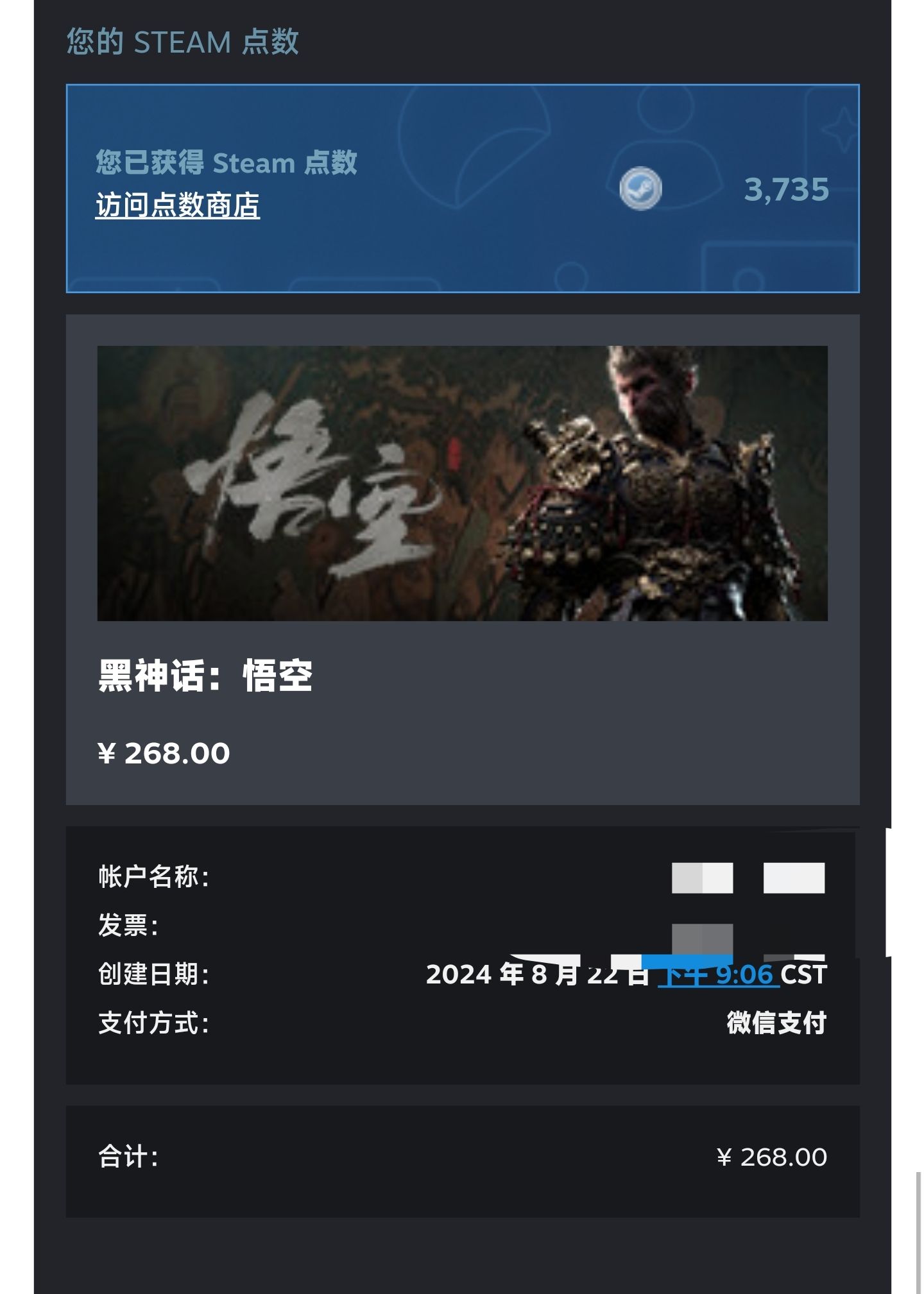Image resolution: width=924 pixels, height=1294 pixels.
Task: Select the 合计 total label
Action: tap(128, 1157)
